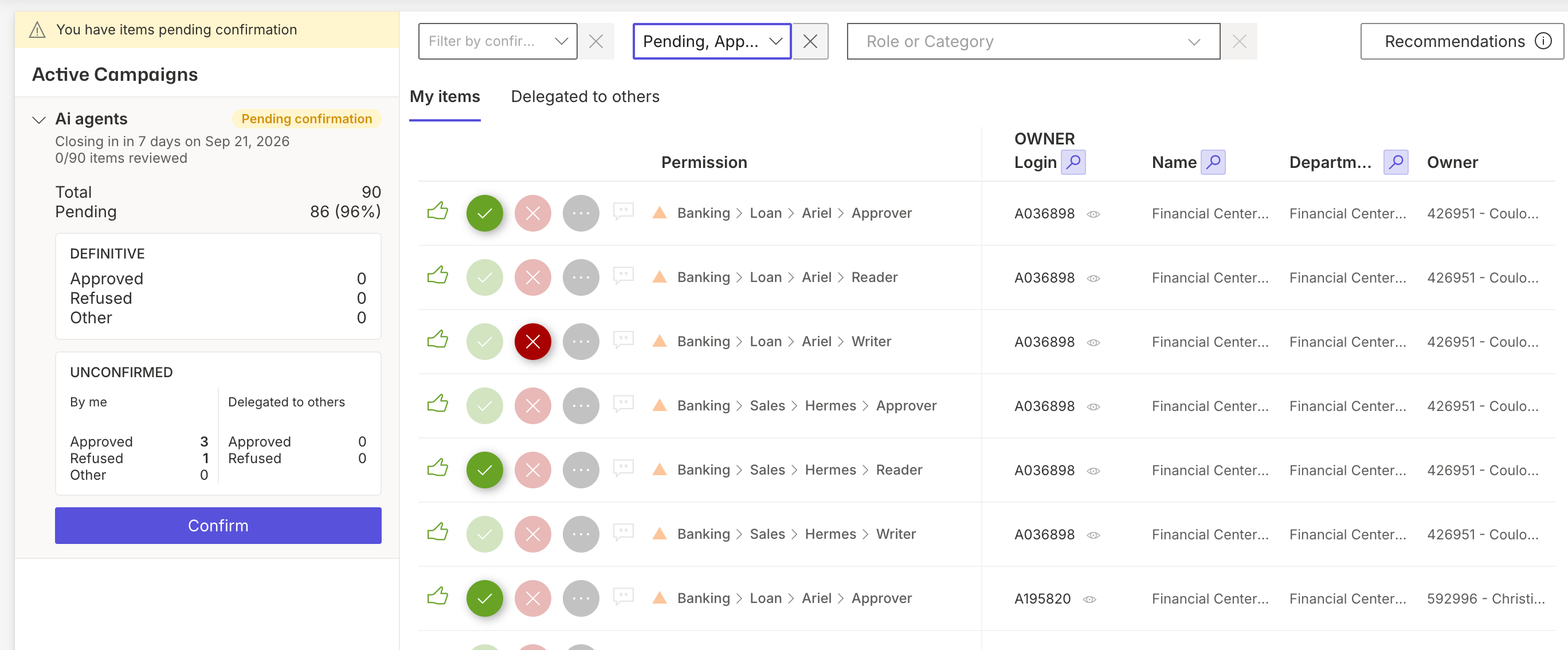Click Pending confirmation badge
The width and height of the screenshot is (1568, 650).
pyautogui.click(x=306, y=119)
